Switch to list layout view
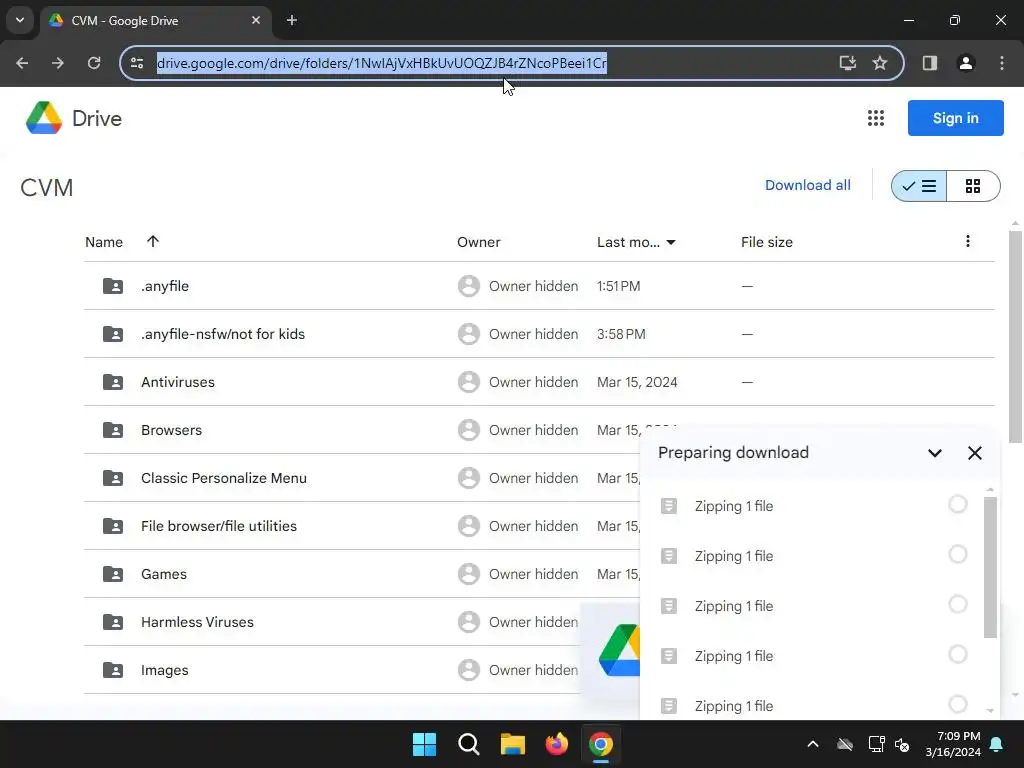 click(919, 186)
